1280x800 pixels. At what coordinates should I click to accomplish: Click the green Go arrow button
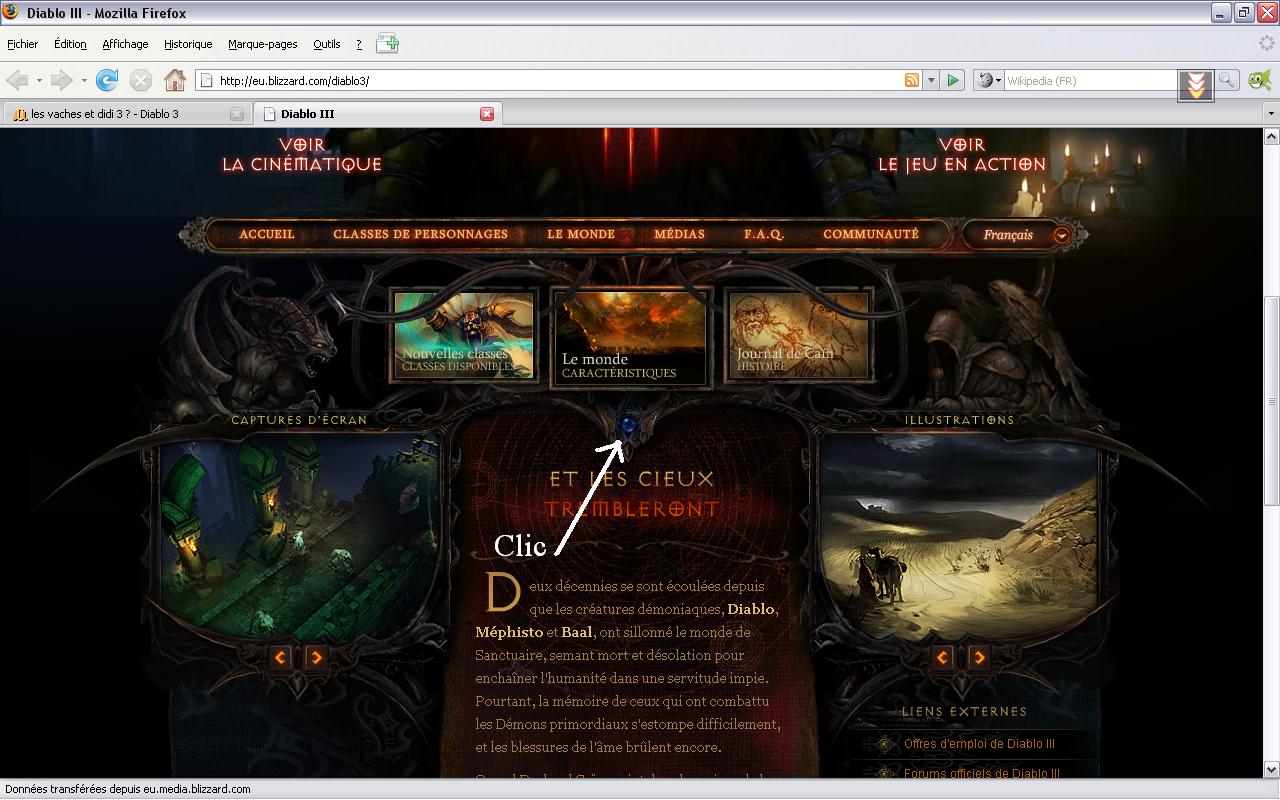click(953, 80)
